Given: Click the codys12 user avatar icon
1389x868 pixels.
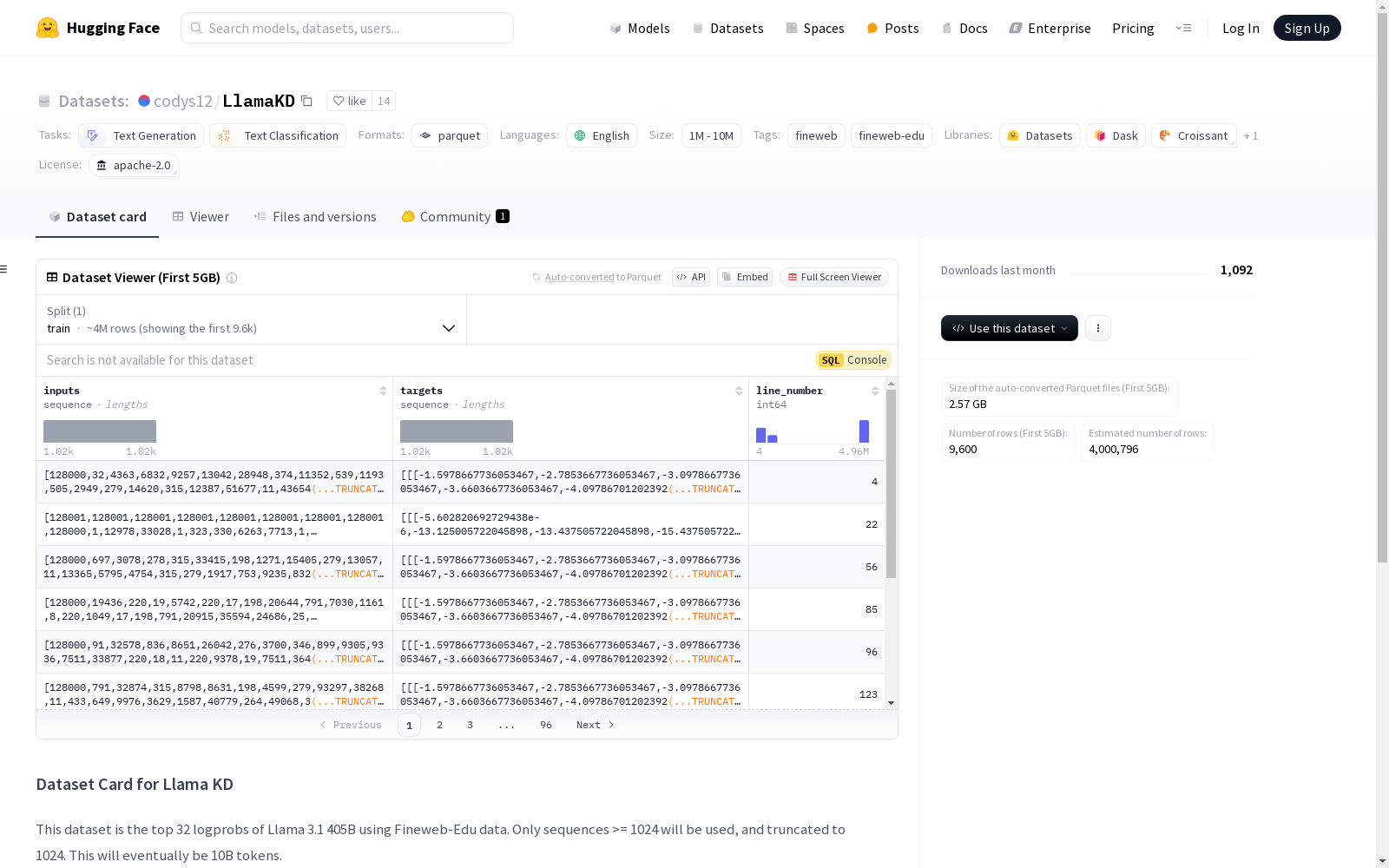Looking at the screenshot, I should [x=144, y=101].
